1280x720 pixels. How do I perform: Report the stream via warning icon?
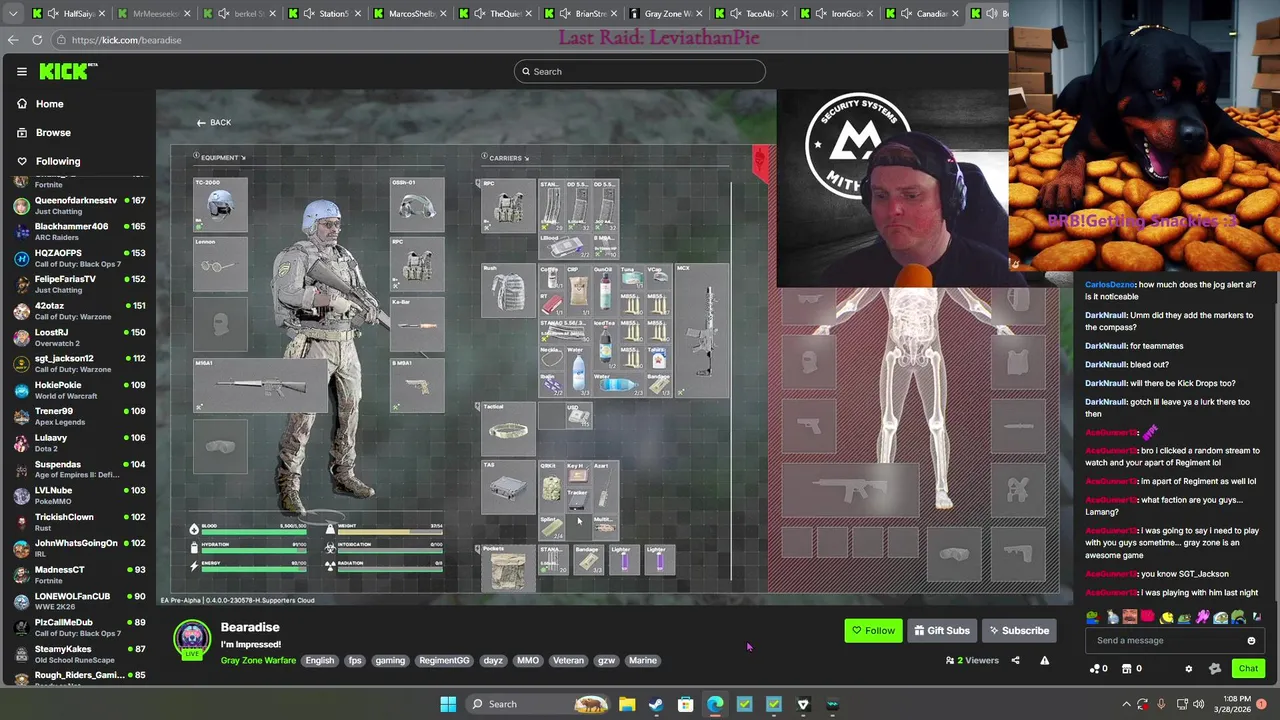pos(1044,660)
